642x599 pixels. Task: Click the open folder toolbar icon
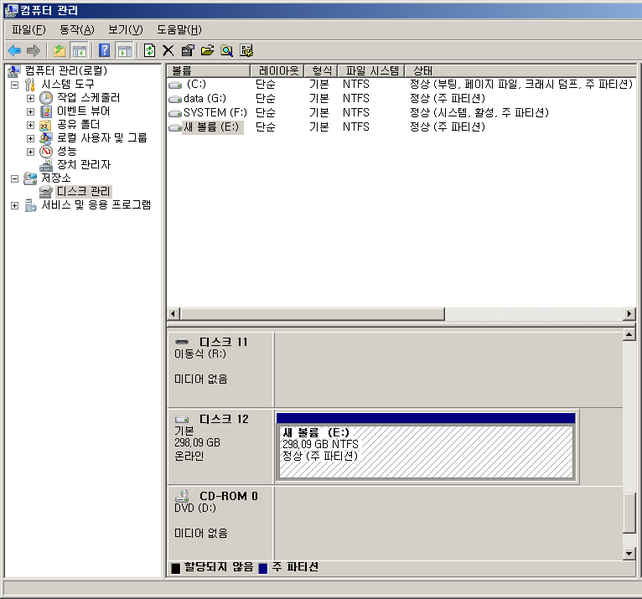pyautogui.click(x=207, y=50)
